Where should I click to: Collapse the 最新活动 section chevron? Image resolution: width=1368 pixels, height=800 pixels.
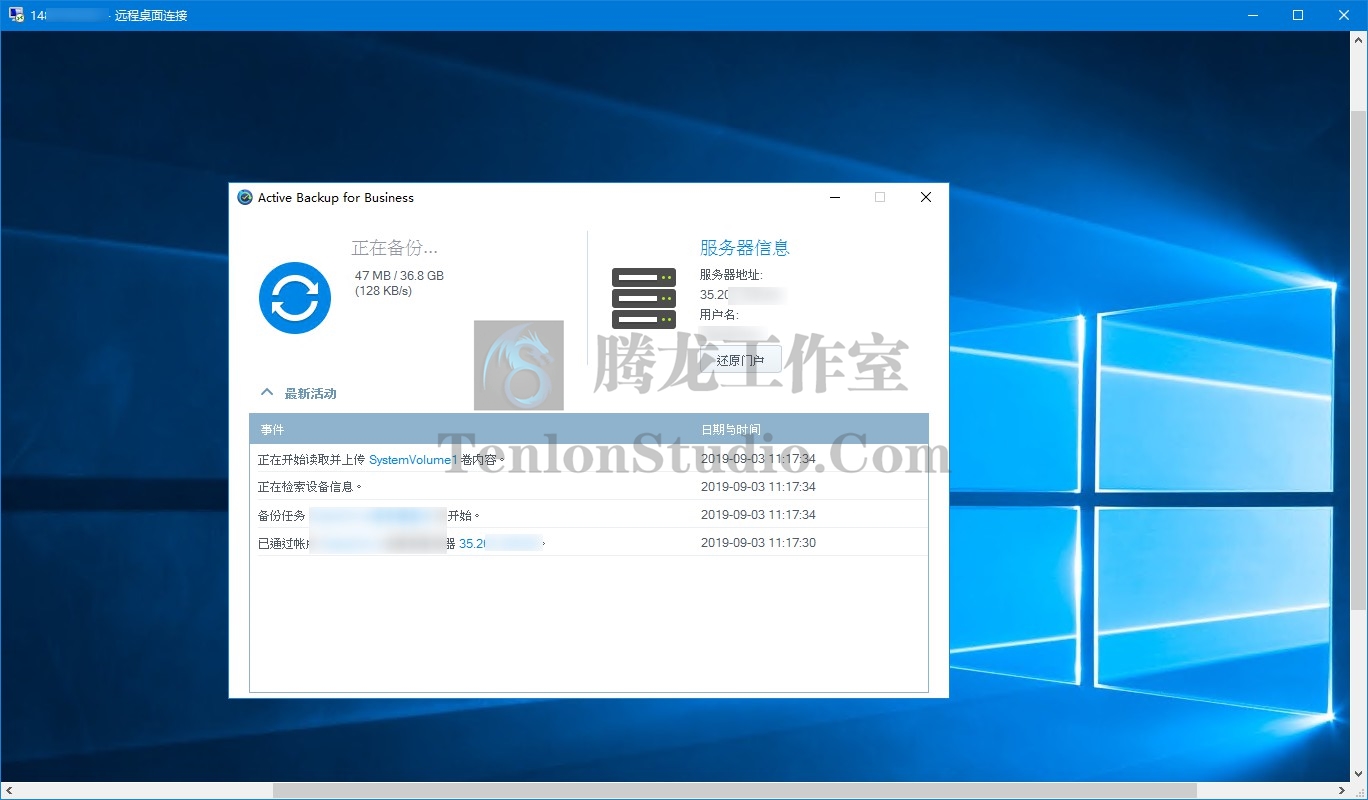coord(267,393)
